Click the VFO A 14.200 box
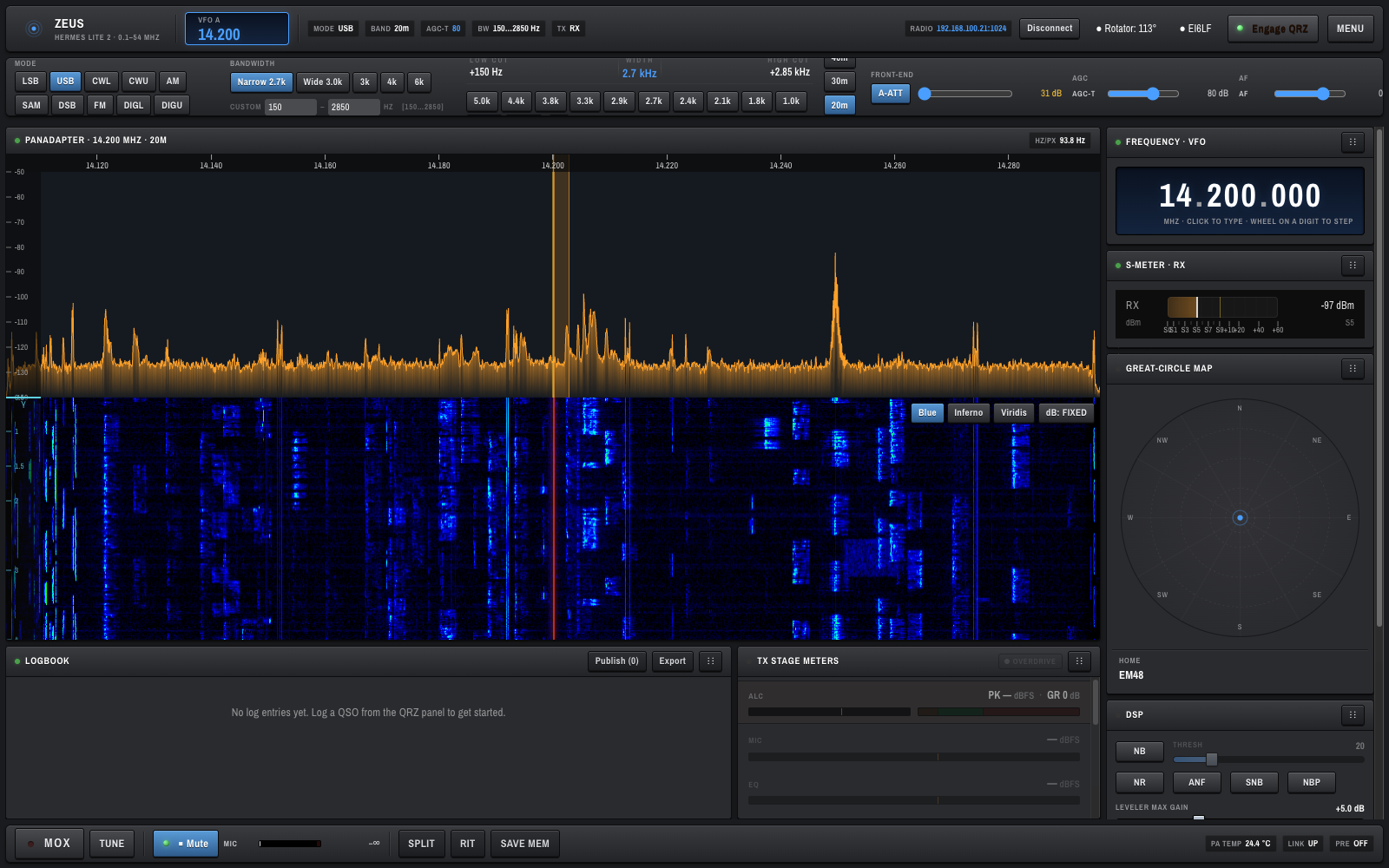The height and width of the screenshot is (868, 1389). [237, 29]
